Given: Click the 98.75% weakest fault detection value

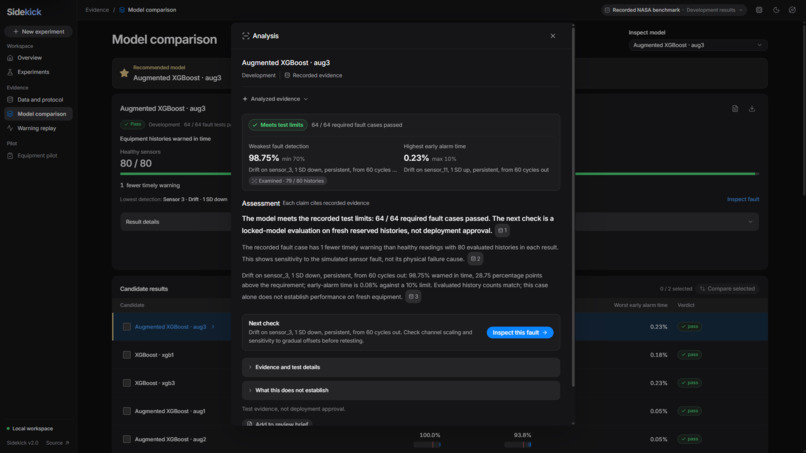Looking at the screenshot, I should tap(264, 158).
